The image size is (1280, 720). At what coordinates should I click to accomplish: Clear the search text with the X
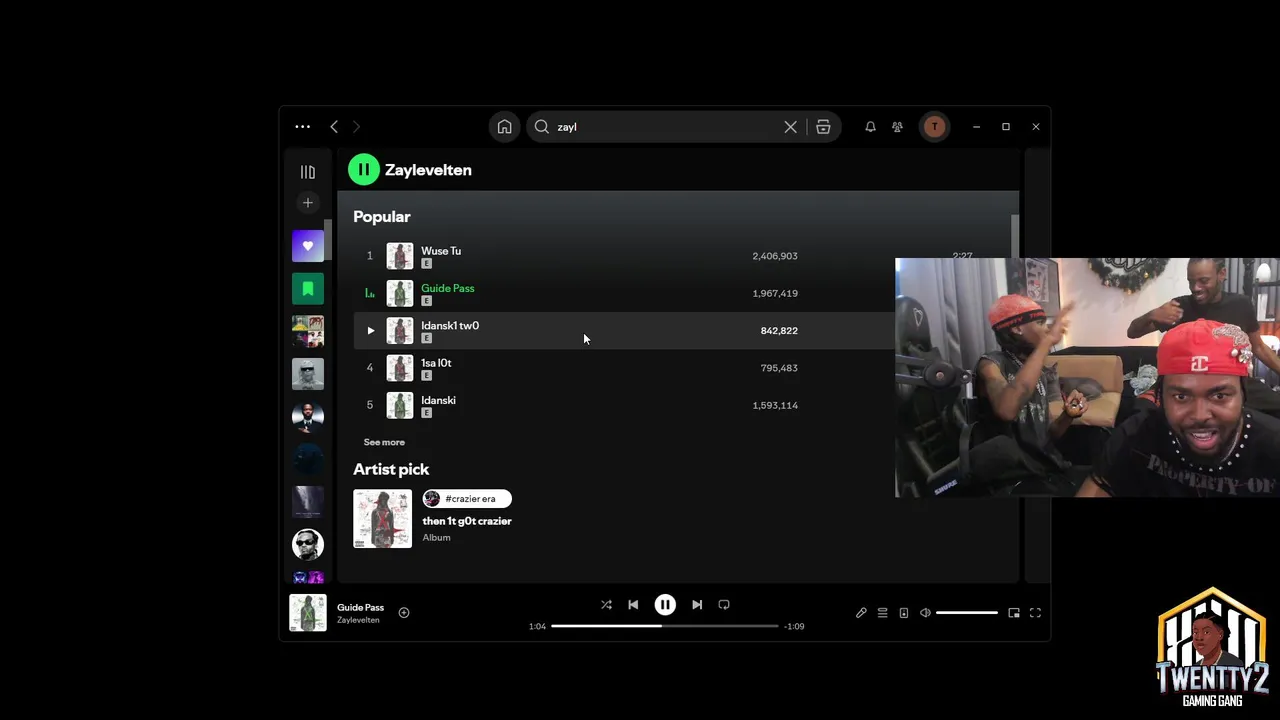tap(790, 127)
